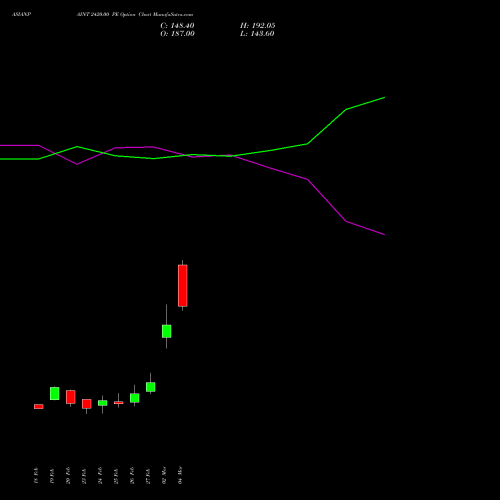Select the small red candlestick for 18 Feb
500x500 pixels.
pyautogui.click(x=39, y=406)
